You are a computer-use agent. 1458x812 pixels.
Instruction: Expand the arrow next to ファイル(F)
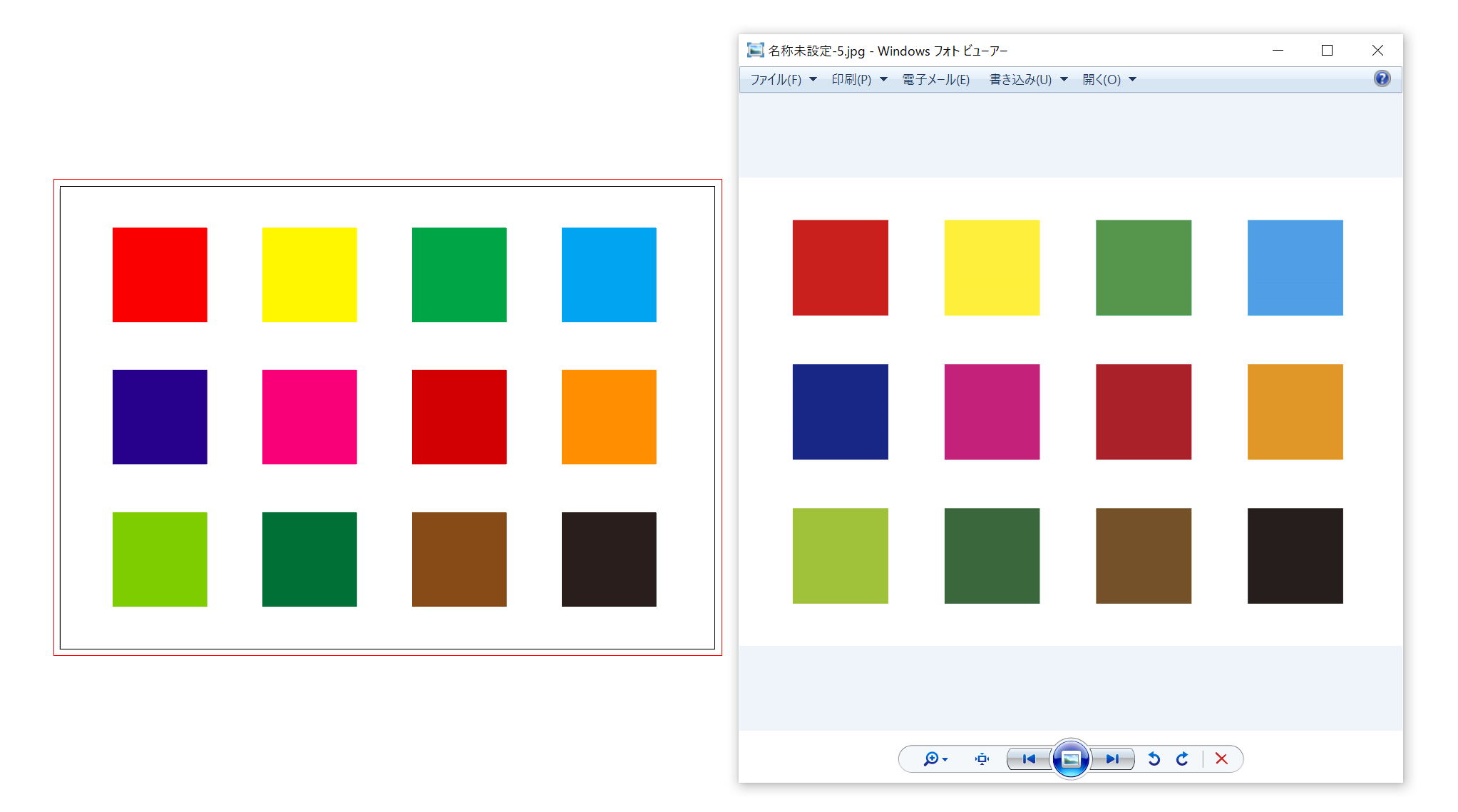pyautogui.click(x=813, y=79)
